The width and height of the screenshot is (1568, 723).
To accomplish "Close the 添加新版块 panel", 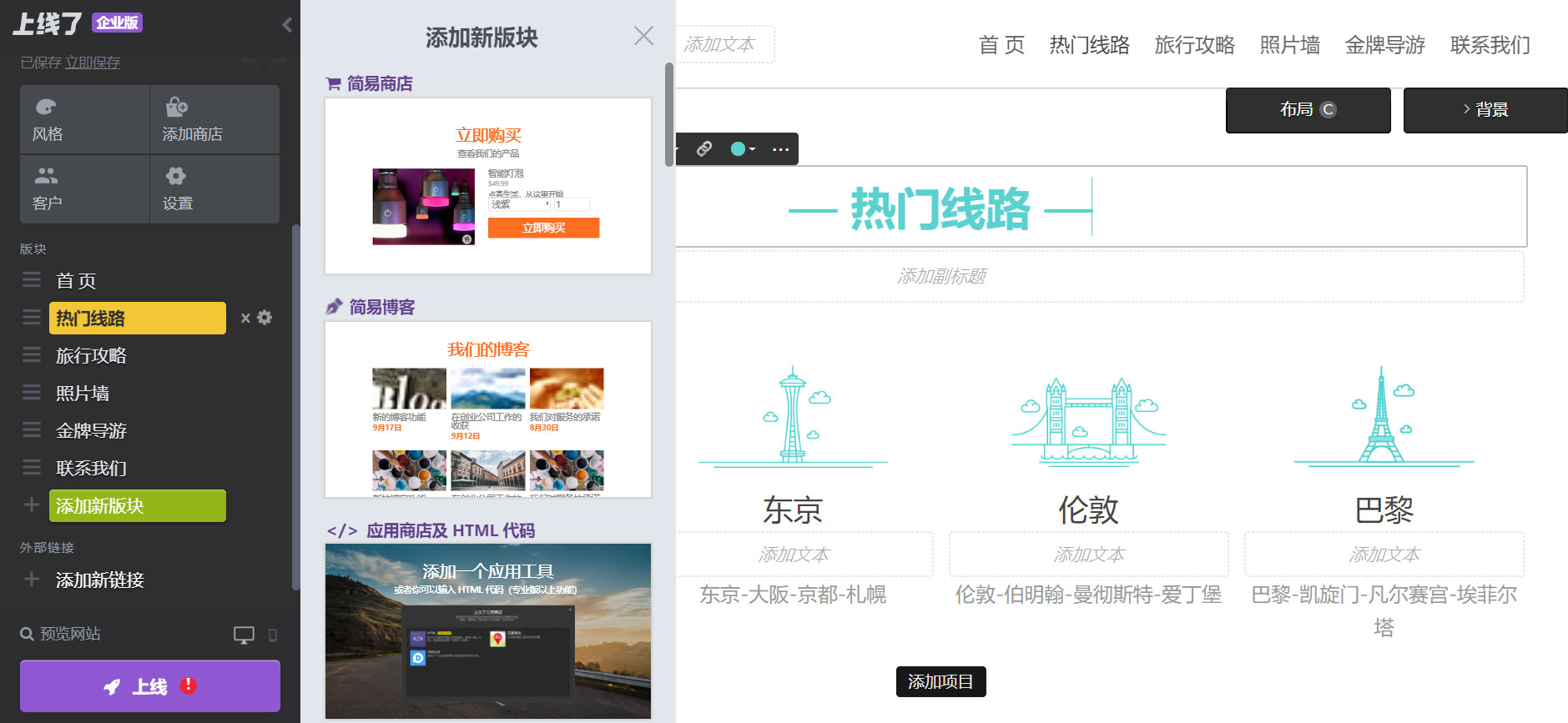I will 643,36.
